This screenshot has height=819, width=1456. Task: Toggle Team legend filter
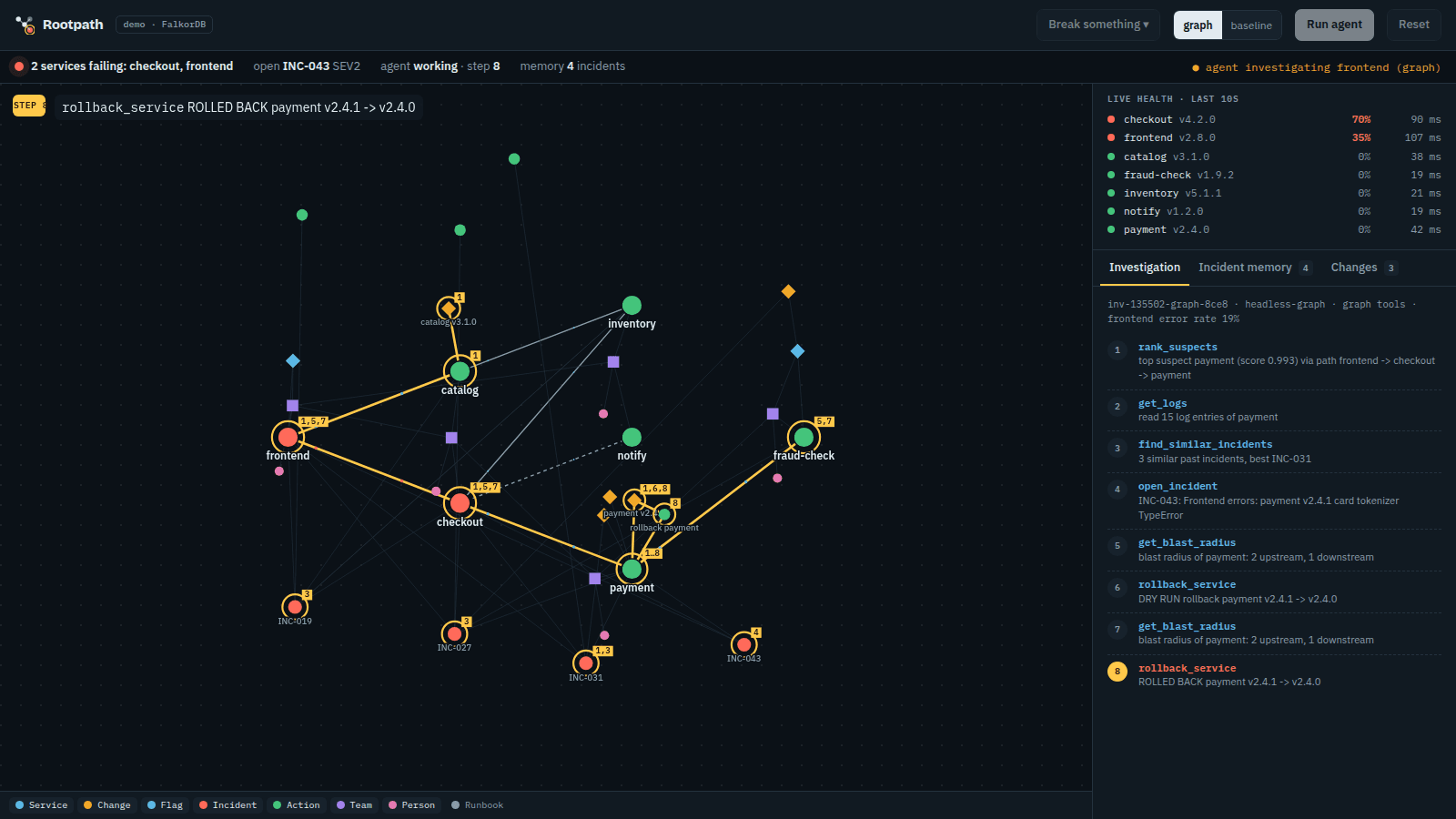(355, 805)
